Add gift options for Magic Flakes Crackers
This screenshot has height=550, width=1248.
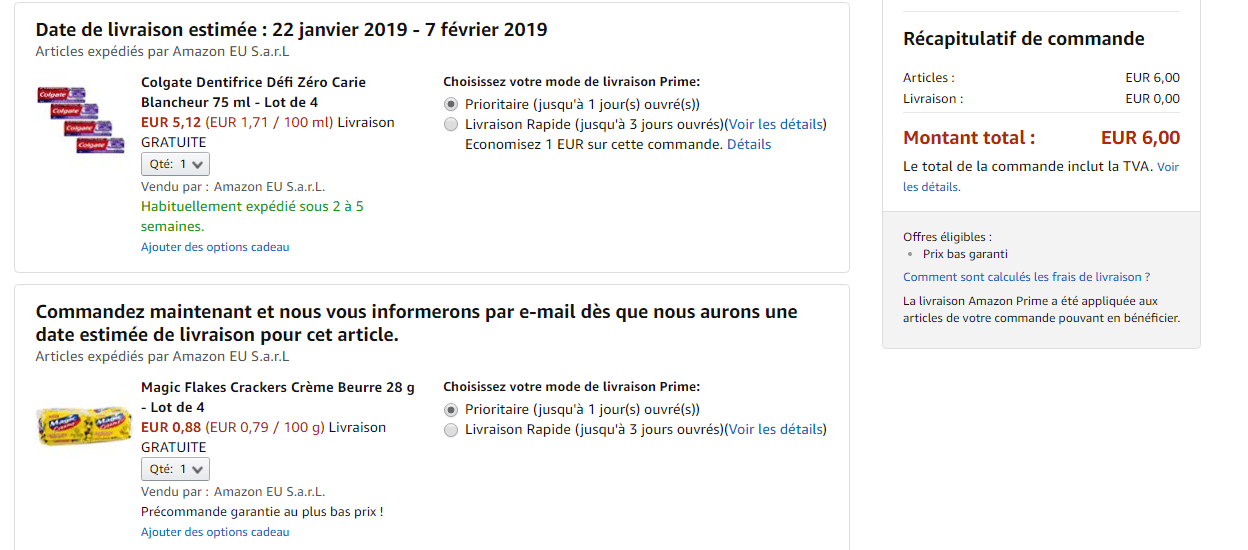[215, 532]
